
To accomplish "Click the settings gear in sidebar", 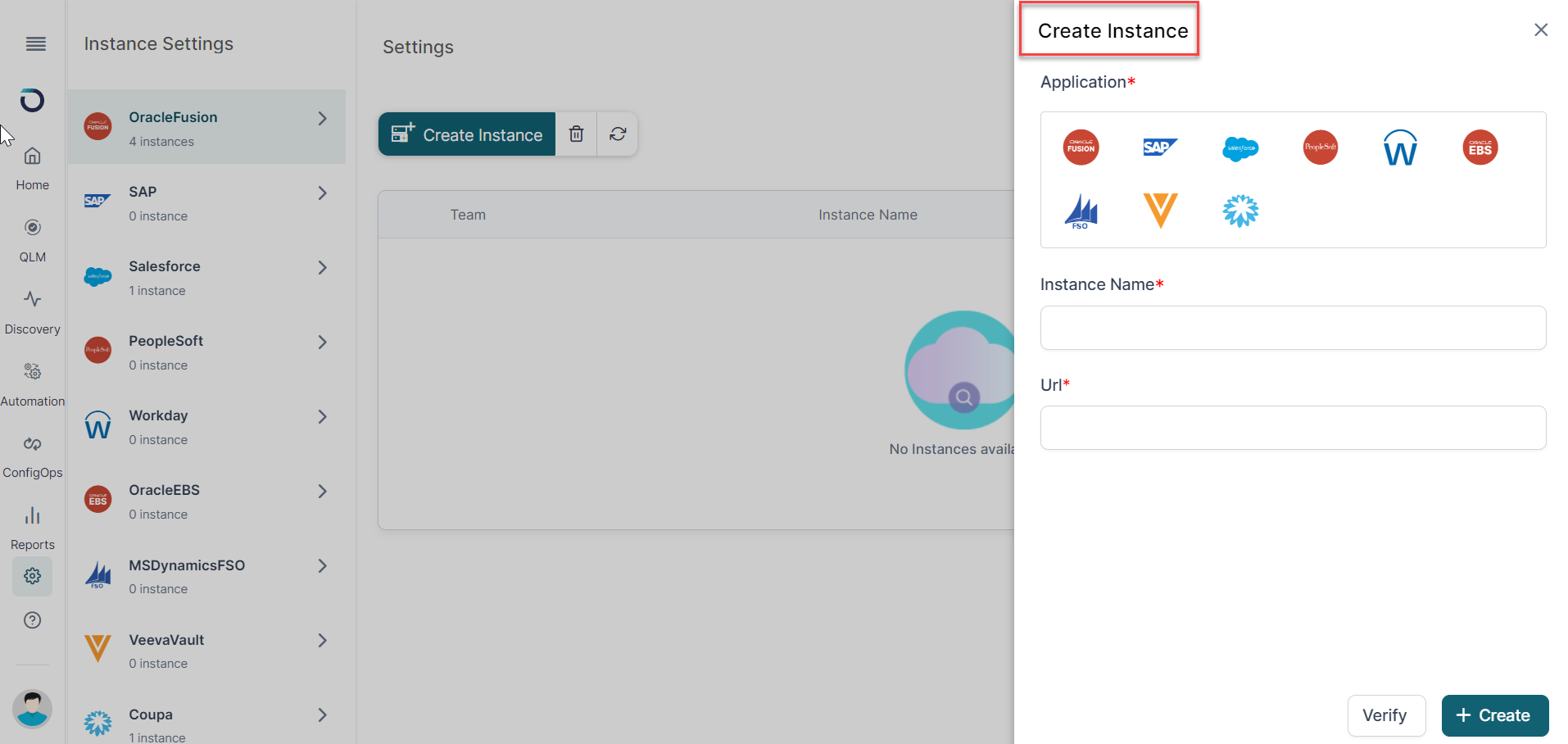I will 32,576.
